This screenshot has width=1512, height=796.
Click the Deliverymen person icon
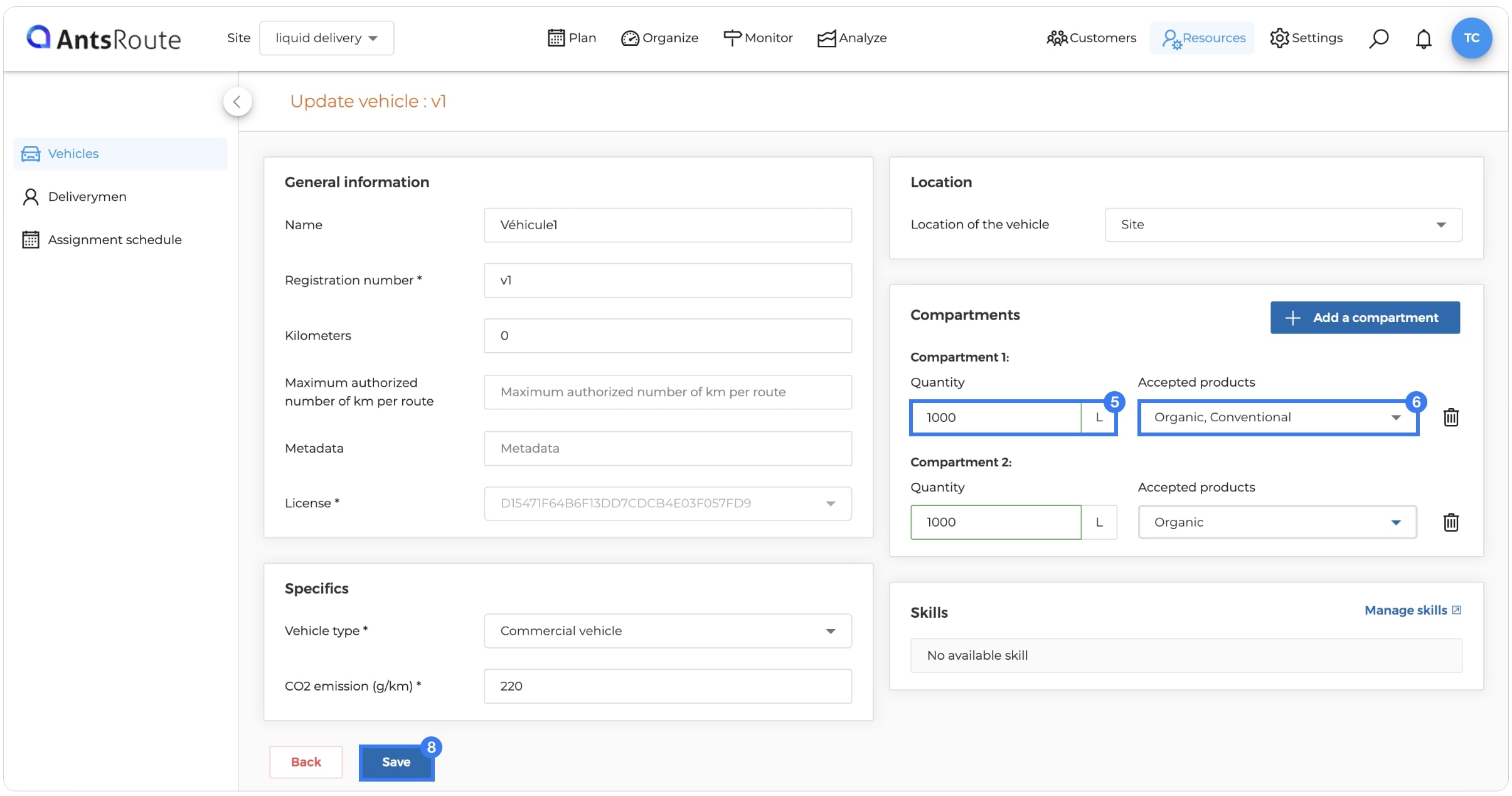click(31, 197)
